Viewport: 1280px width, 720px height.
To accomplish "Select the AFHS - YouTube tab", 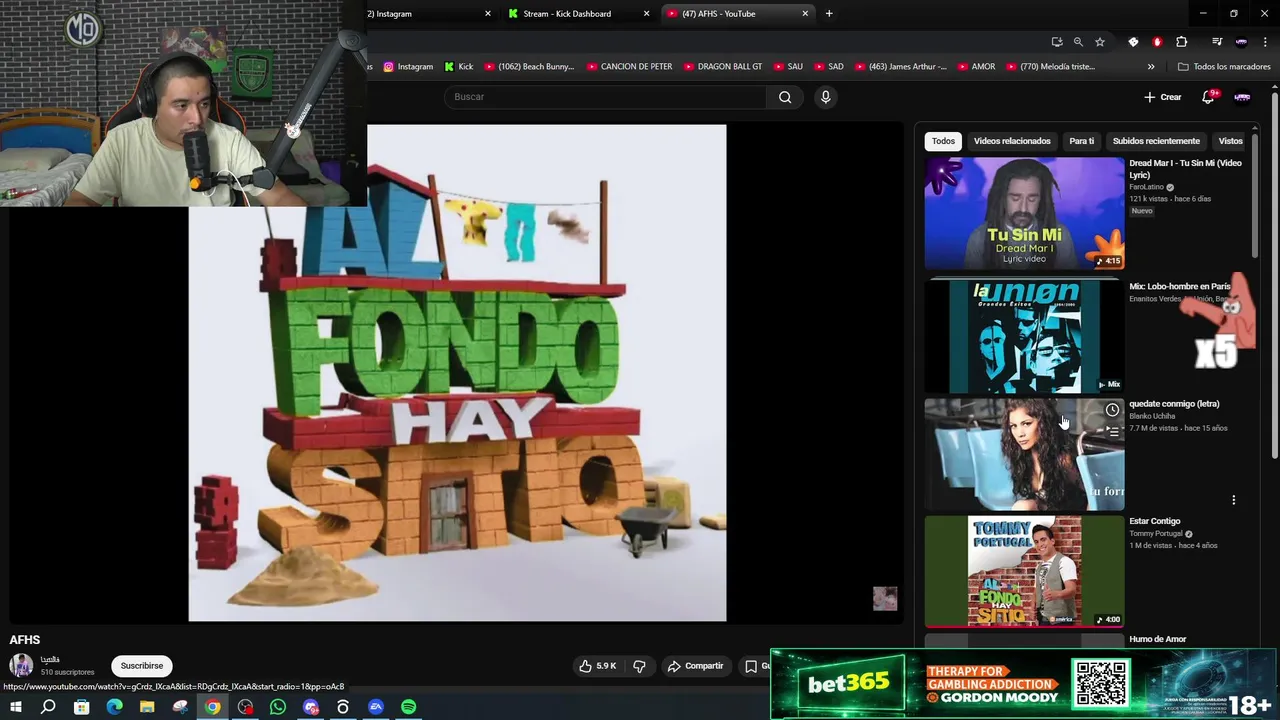I will pyautogui.click(x=738, y=14).
